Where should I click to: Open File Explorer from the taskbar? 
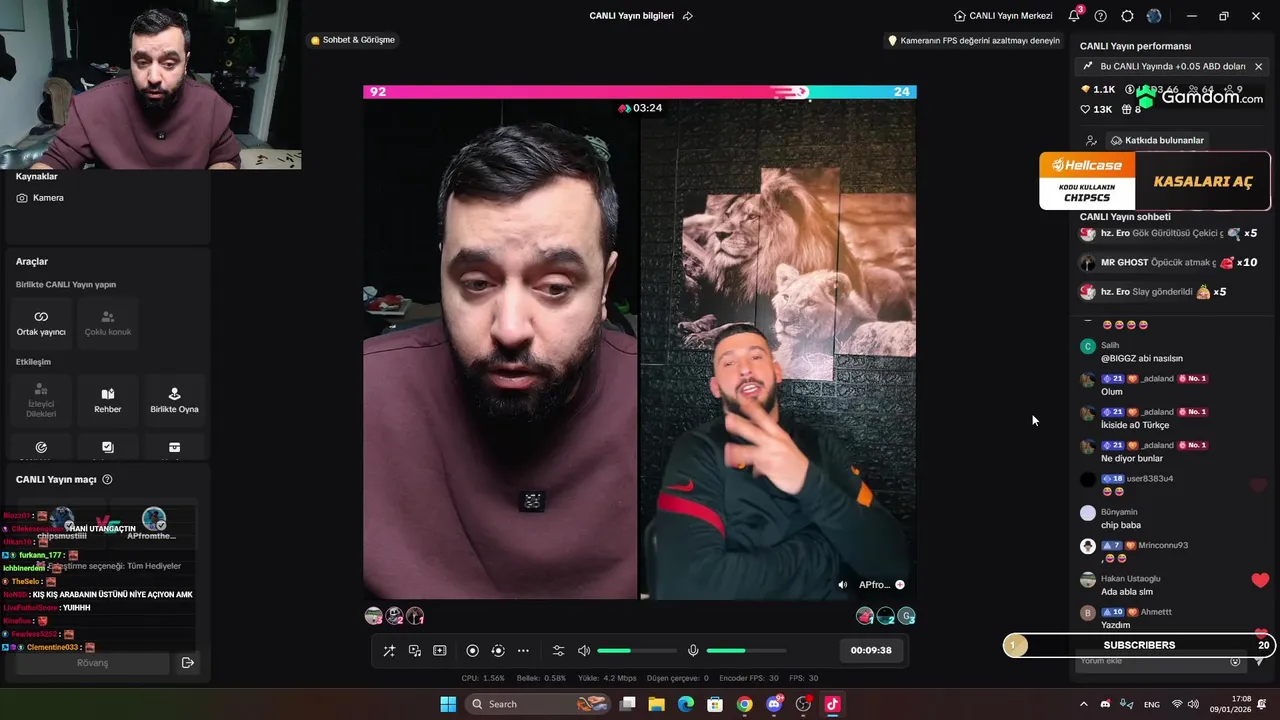coord(657,704)
